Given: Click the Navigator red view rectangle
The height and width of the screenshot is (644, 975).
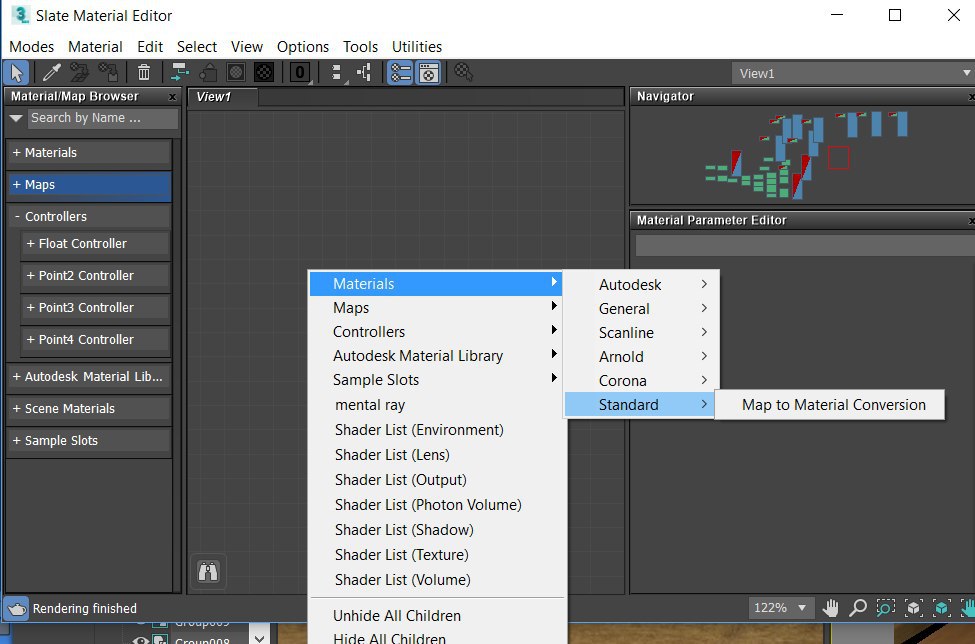Looking at the screenshot, I should coord(838,157).
